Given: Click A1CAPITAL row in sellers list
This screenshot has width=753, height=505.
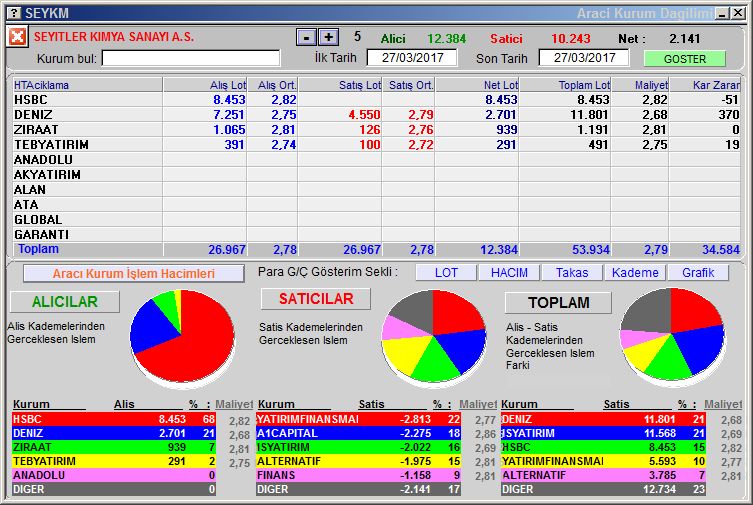Looking at the screenshot, I should click(x=358, y=433).
